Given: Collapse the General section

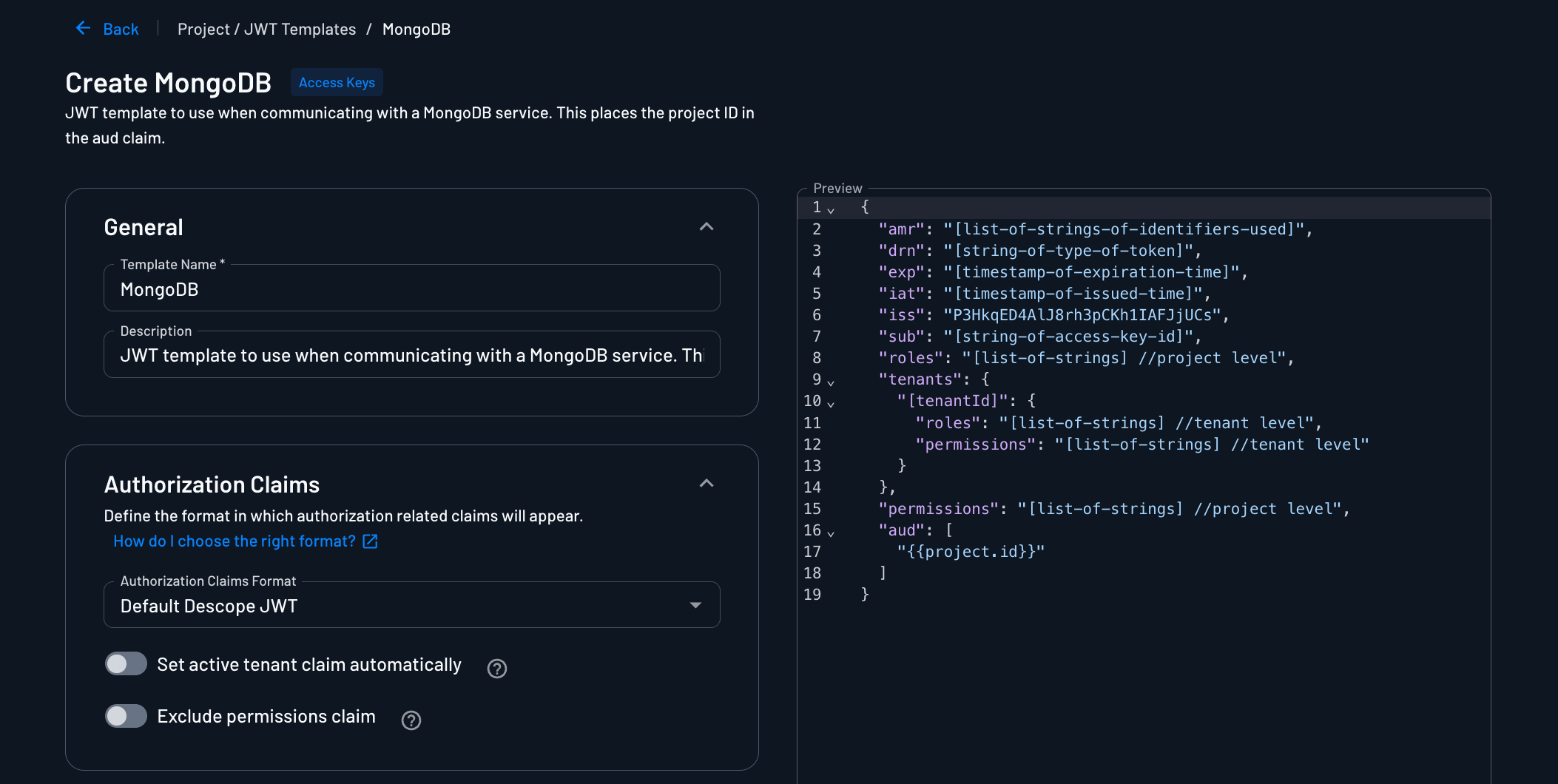Looking at the screenshot, I should 707,226.
